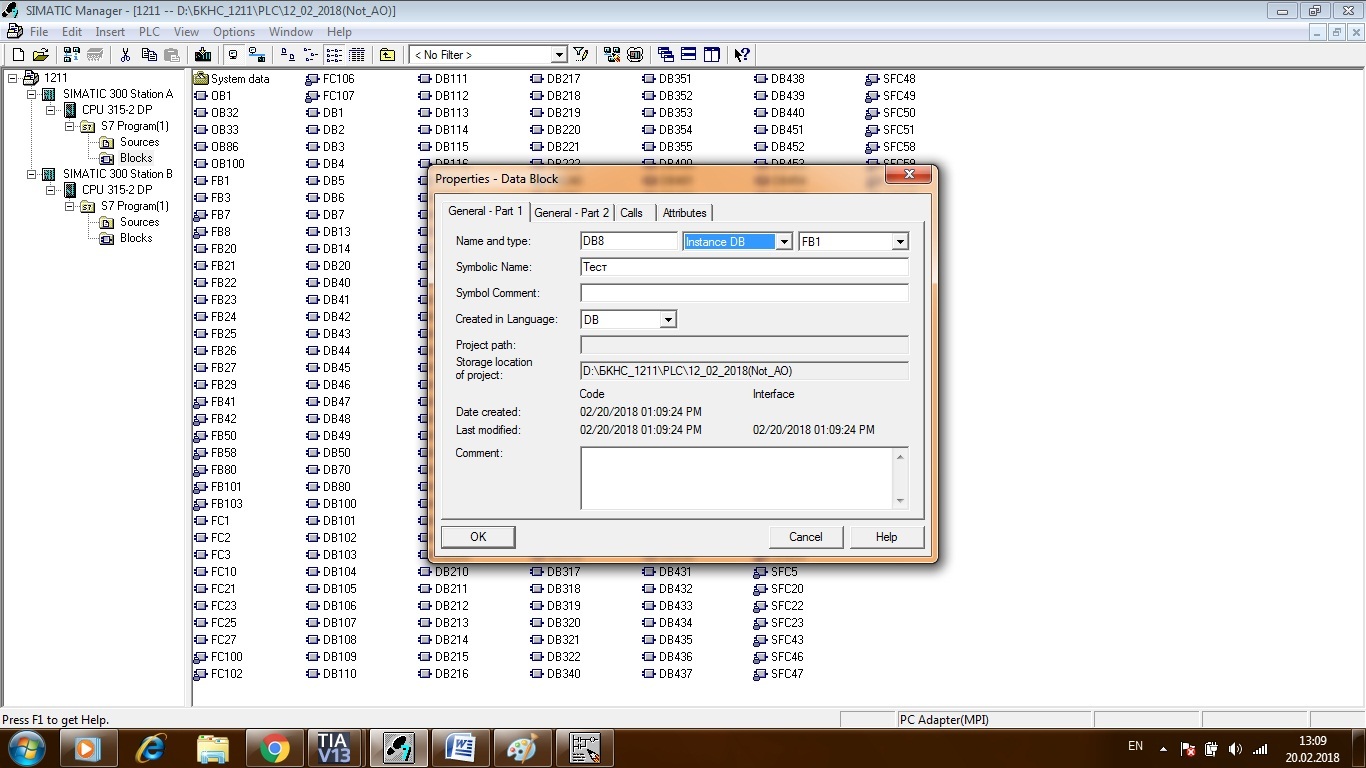1366x768 pixels.
Task: Collapse S7 Program(1) under Station B
Action: (x=69, y=206)
